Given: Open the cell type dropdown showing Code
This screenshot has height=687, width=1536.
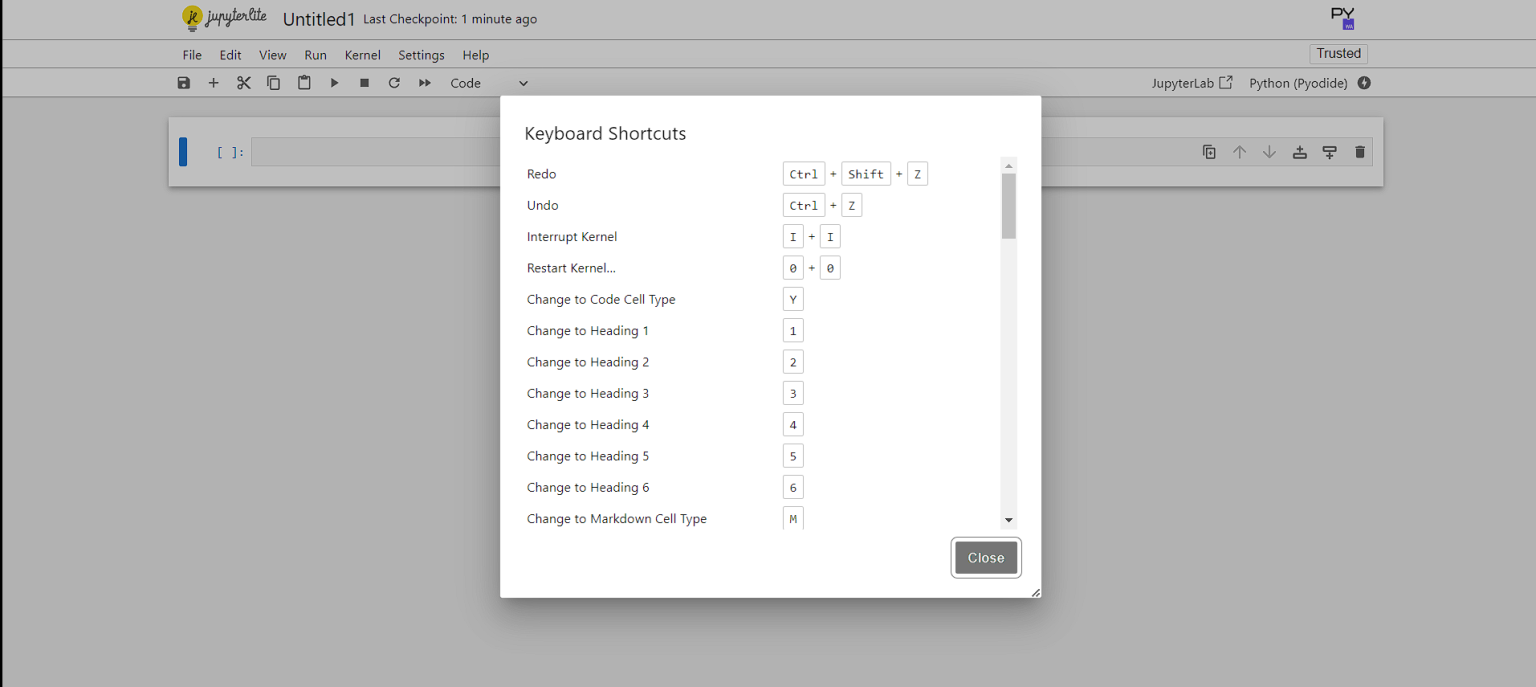Looking at the screenshot, I should point(490,83).
